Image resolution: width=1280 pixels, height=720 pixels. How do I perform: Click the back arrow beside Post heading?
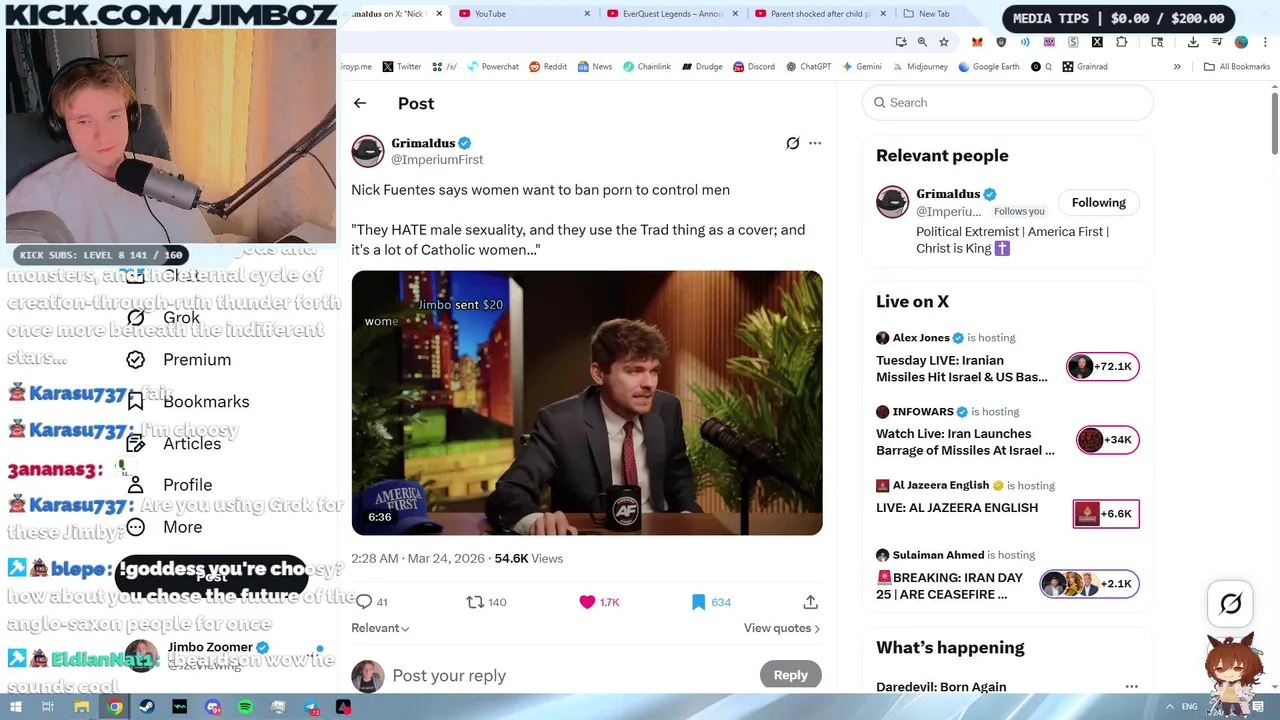pos(360,103)
